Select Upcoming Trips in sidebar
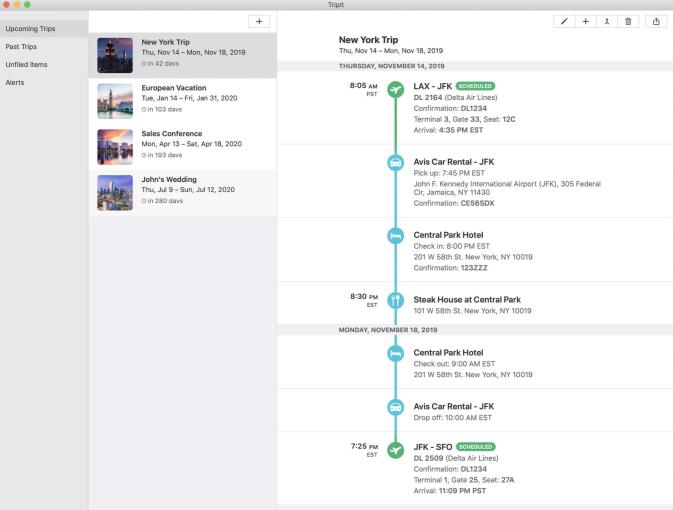 [x=44, y=29]
